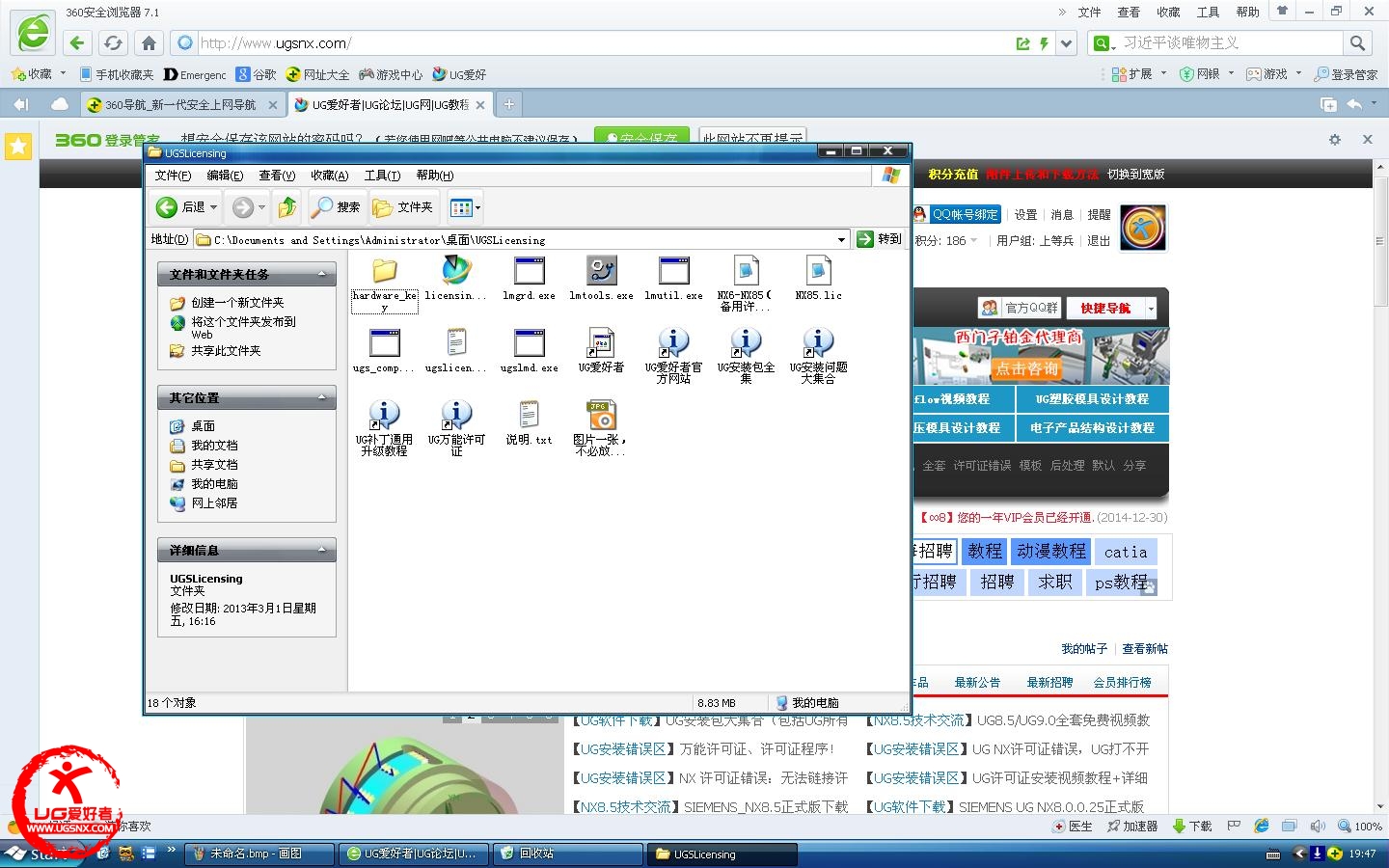Click the Explorer Back (后退) button

[180, 206]
